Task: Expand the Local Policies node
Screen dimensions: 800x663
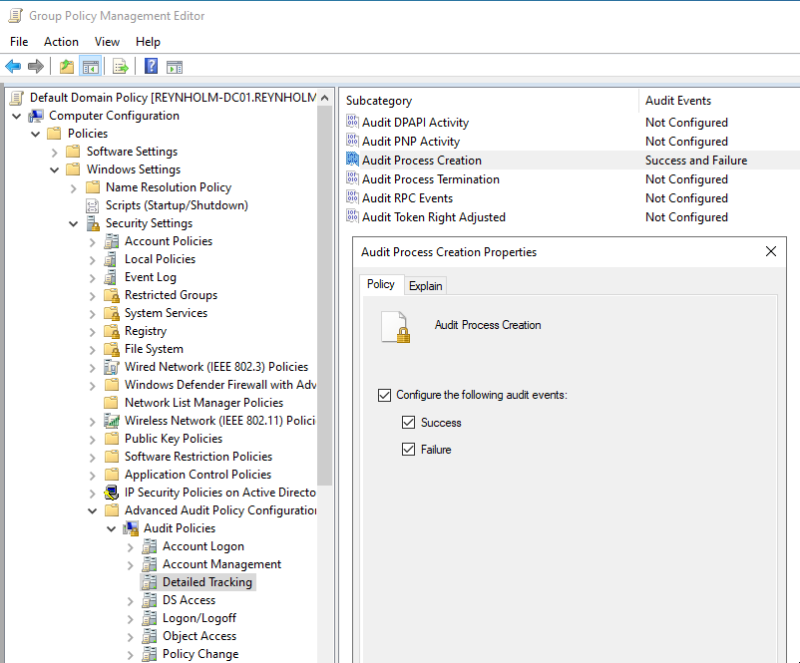Action: coord(92,260)
